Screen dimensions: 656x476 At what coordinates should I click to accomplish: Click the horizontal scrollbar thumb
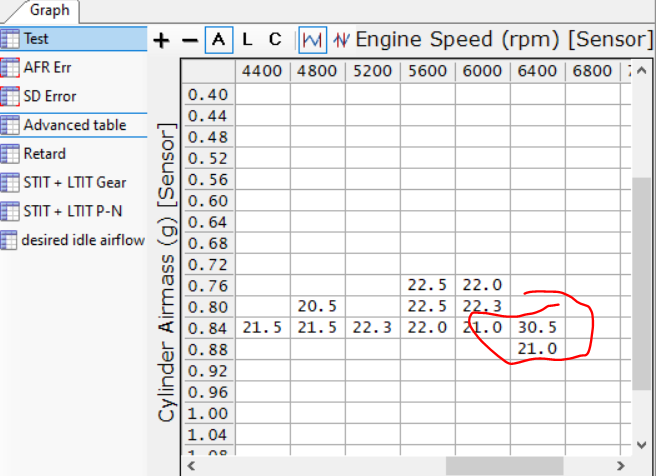[x=505, y=466]
